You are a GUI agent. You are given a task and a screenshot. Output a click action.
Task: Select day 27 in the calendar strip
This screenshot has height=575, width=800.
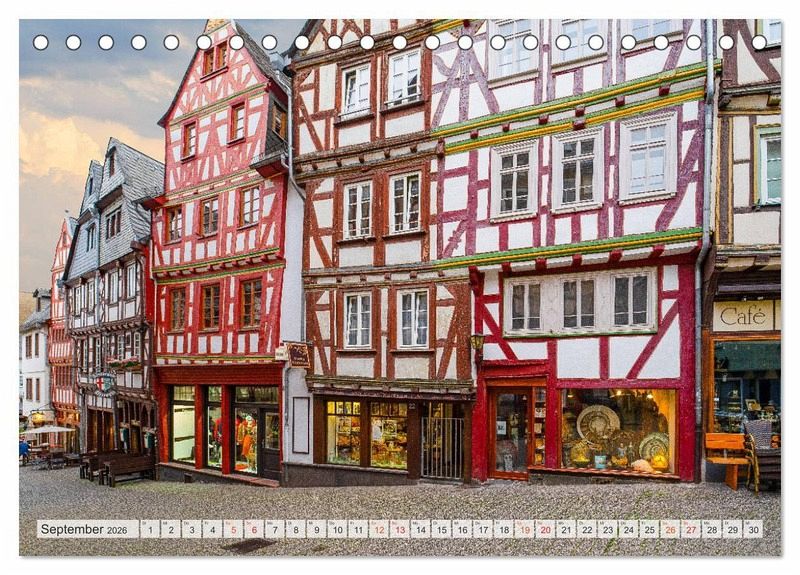click(690, 529)
